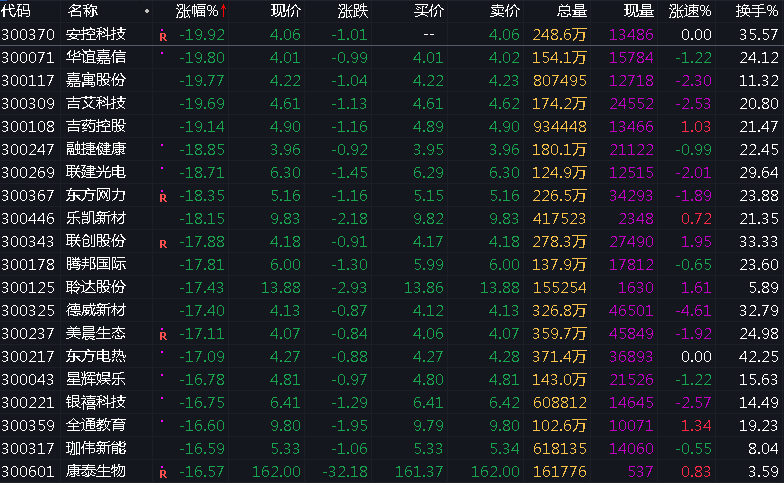
Task: Select stock 银禧科技
Action: click(x=96, y=402)
